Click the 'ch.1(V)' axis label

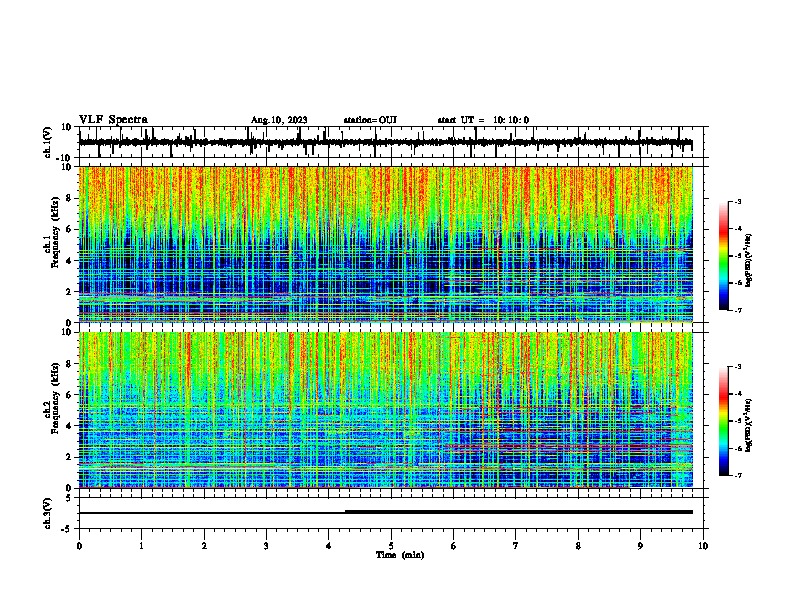[x=48, y=142]
